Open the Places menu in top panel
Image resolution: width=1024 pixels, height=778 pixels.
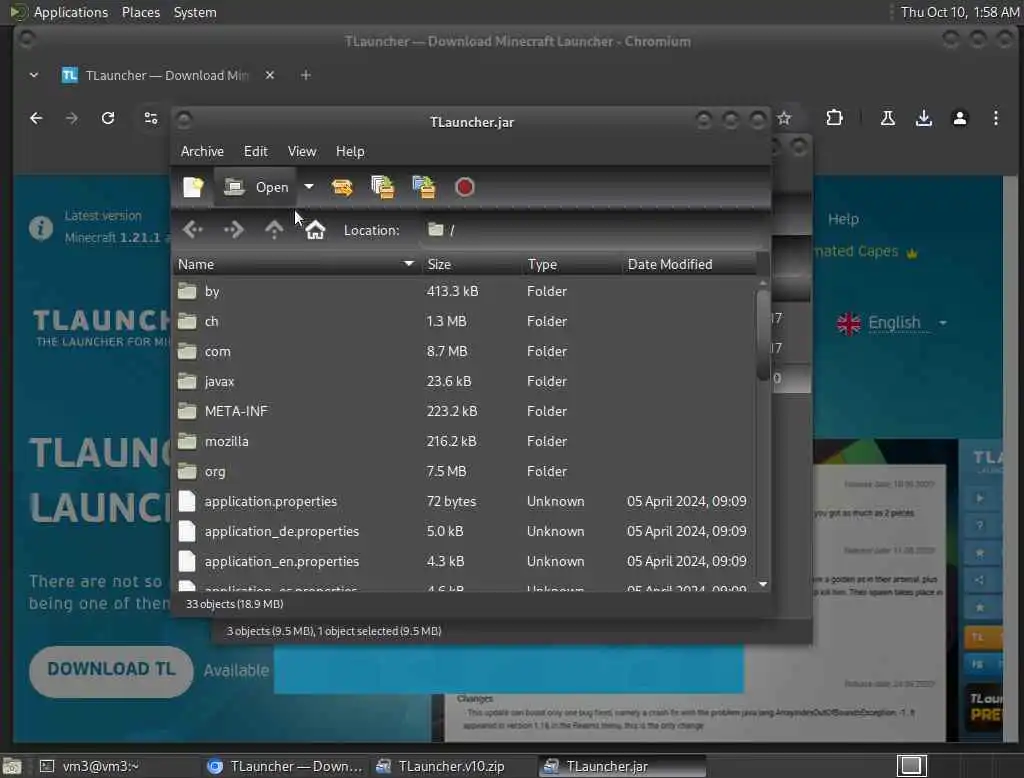pos(140,12)
